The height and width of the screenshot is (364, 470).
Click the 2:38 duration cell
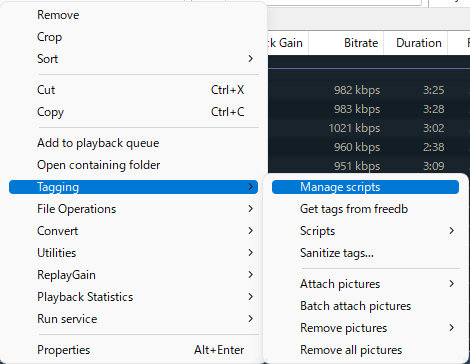coord(434,147)
